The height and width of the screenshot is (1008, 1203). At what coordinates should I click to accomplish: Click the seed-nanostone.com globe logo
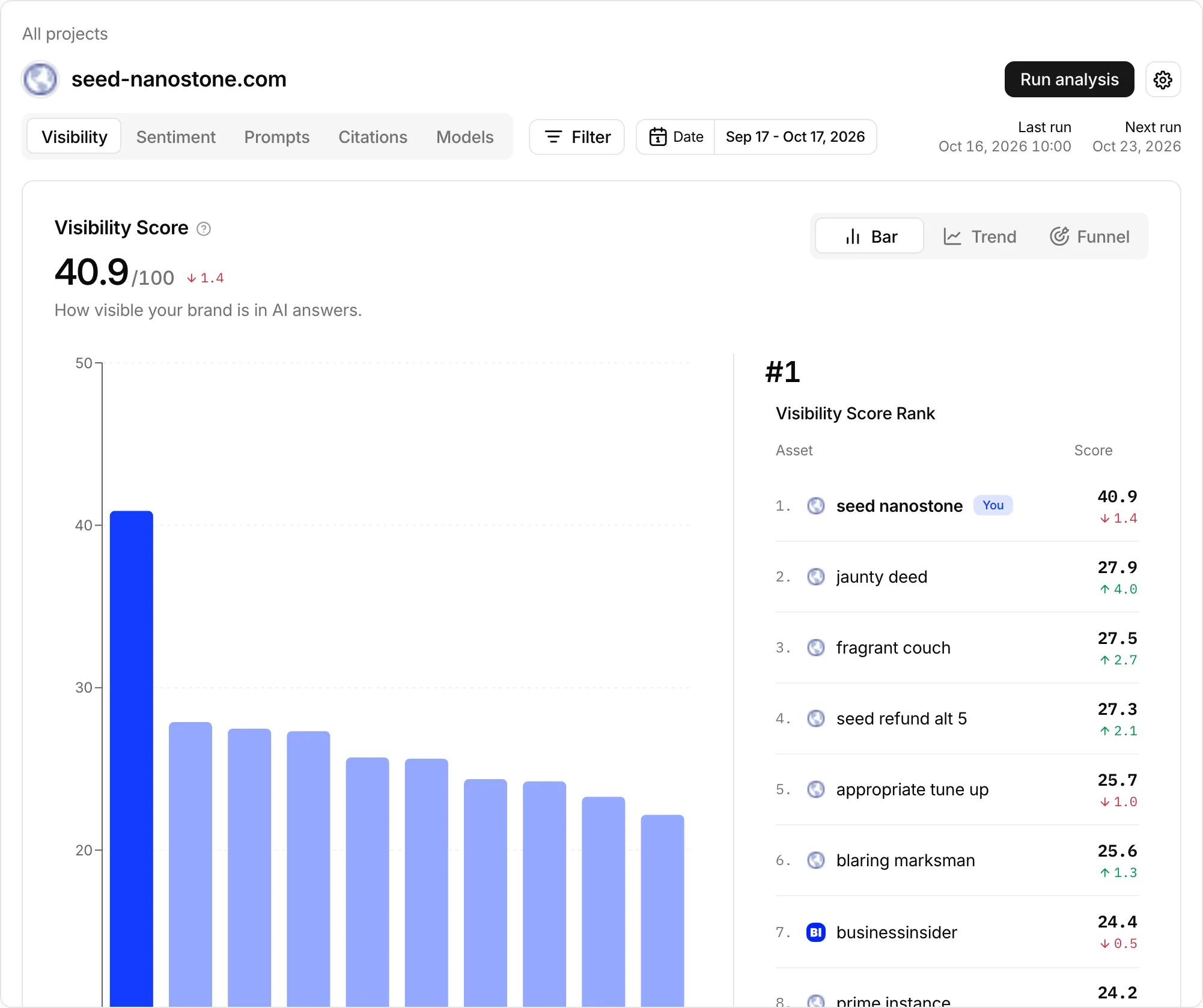coord(40,79)
